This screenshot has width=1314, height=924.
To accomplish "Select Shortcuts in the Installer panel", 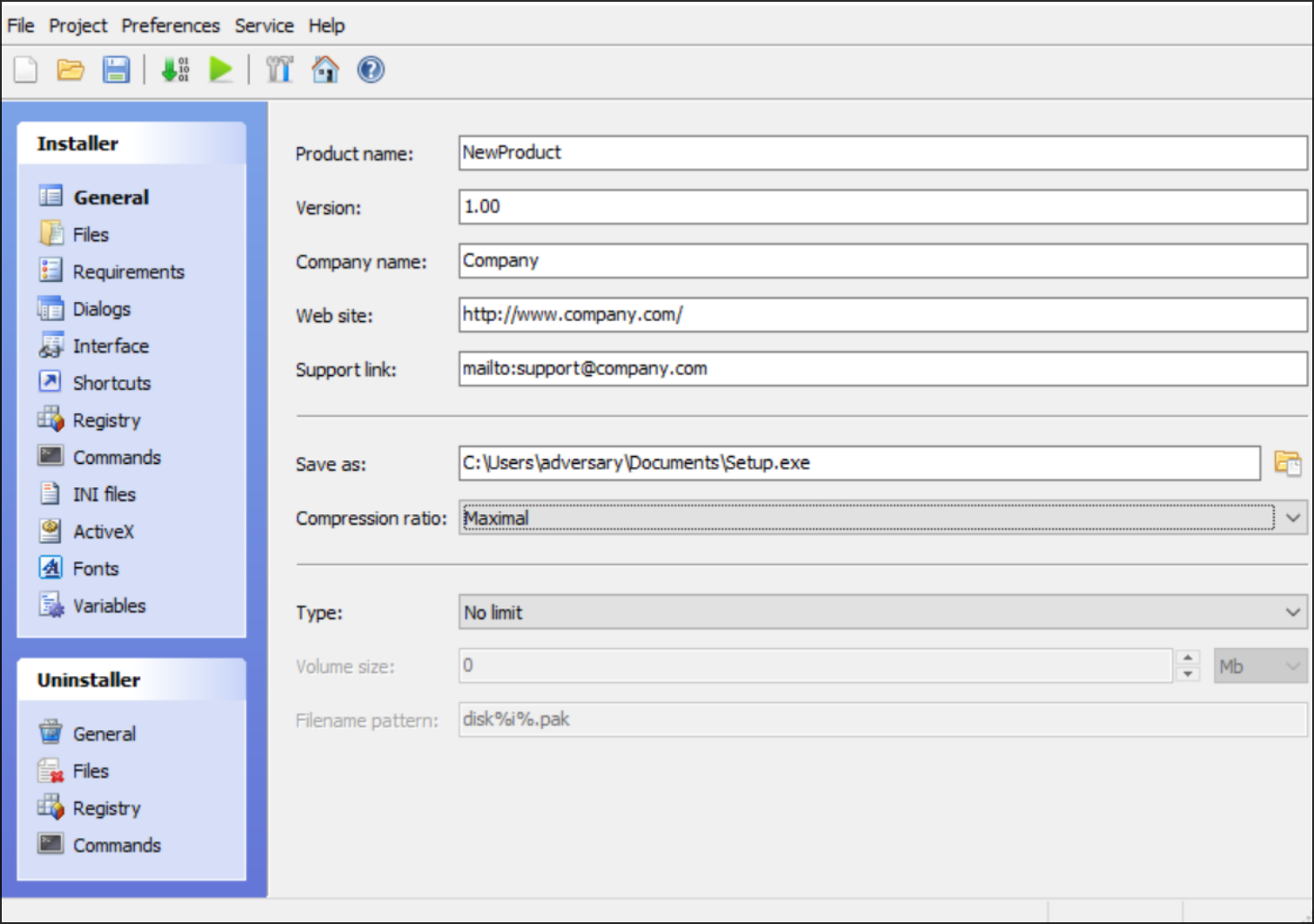I will click(111, 383).
